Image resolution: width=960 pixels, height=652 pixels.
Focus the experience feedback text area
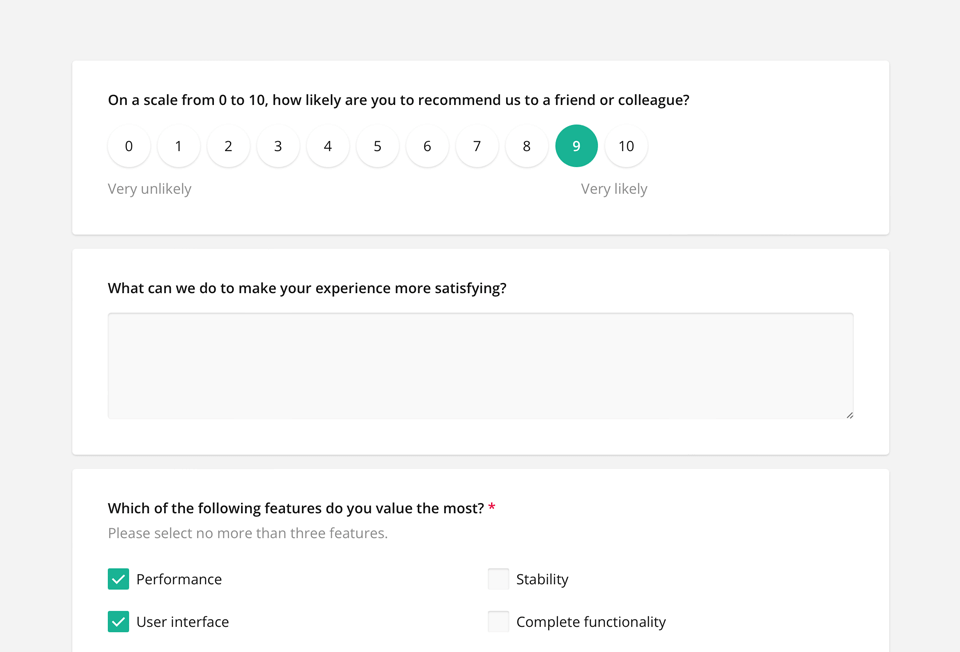480,365
